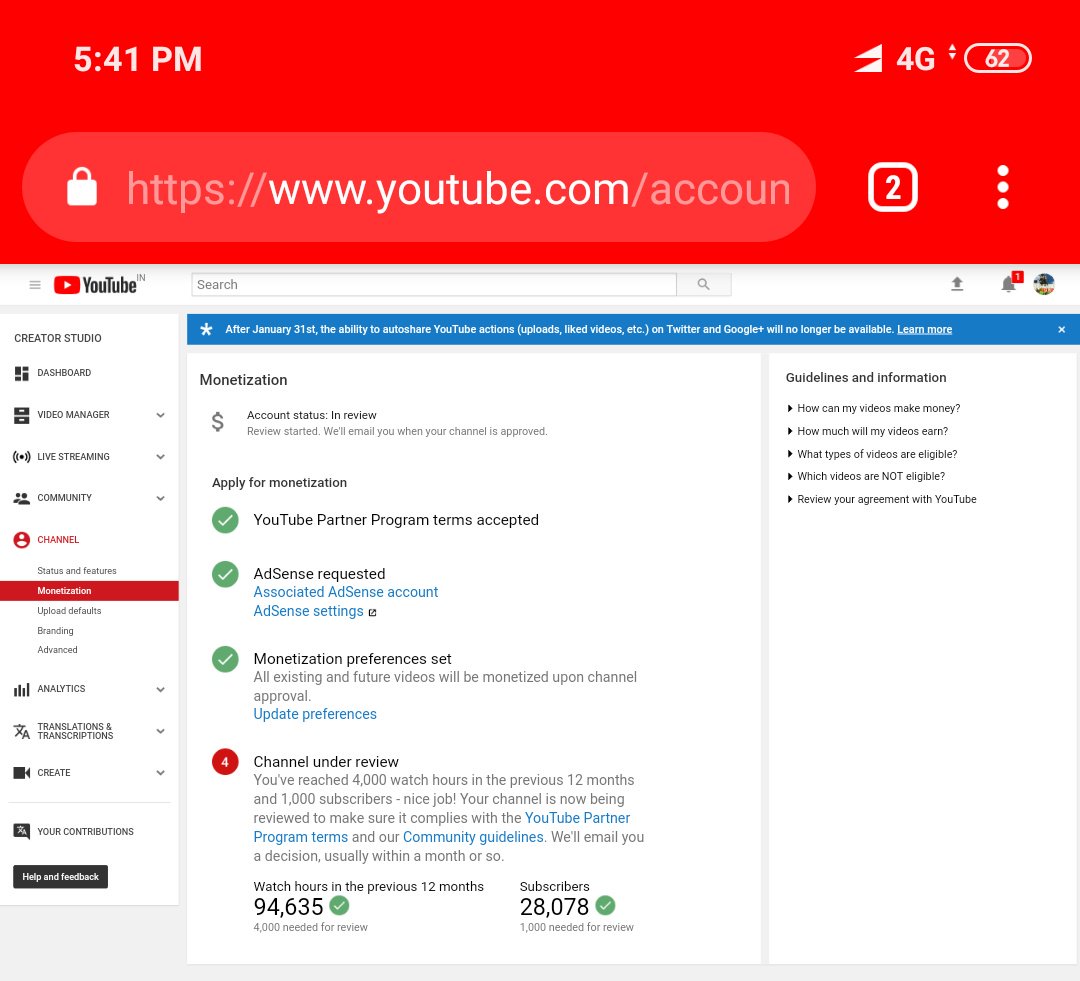Dismiss the blue autoshare notice banner
Screen dimensions: 1080x981
[1061, 329]
